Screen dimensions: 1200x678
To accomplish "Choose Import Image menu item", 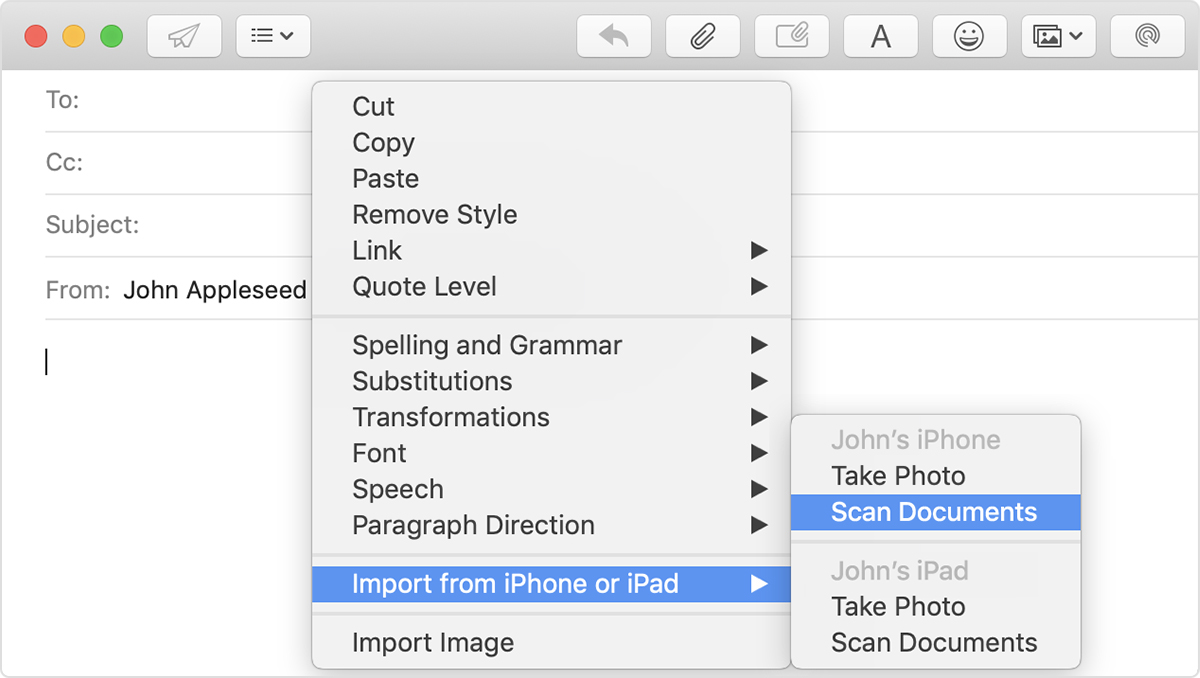I will 551,643.
